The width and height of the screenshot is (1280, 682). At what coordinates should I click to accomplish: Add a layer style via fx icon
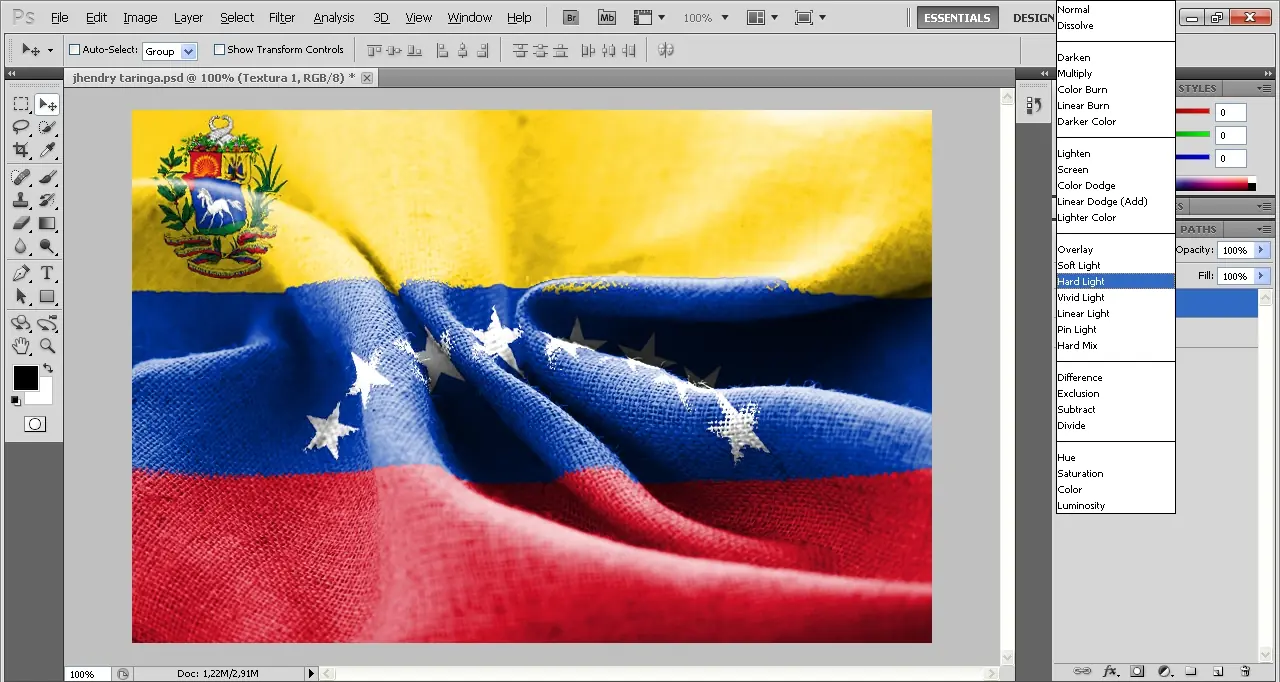tap(1110, 671)
